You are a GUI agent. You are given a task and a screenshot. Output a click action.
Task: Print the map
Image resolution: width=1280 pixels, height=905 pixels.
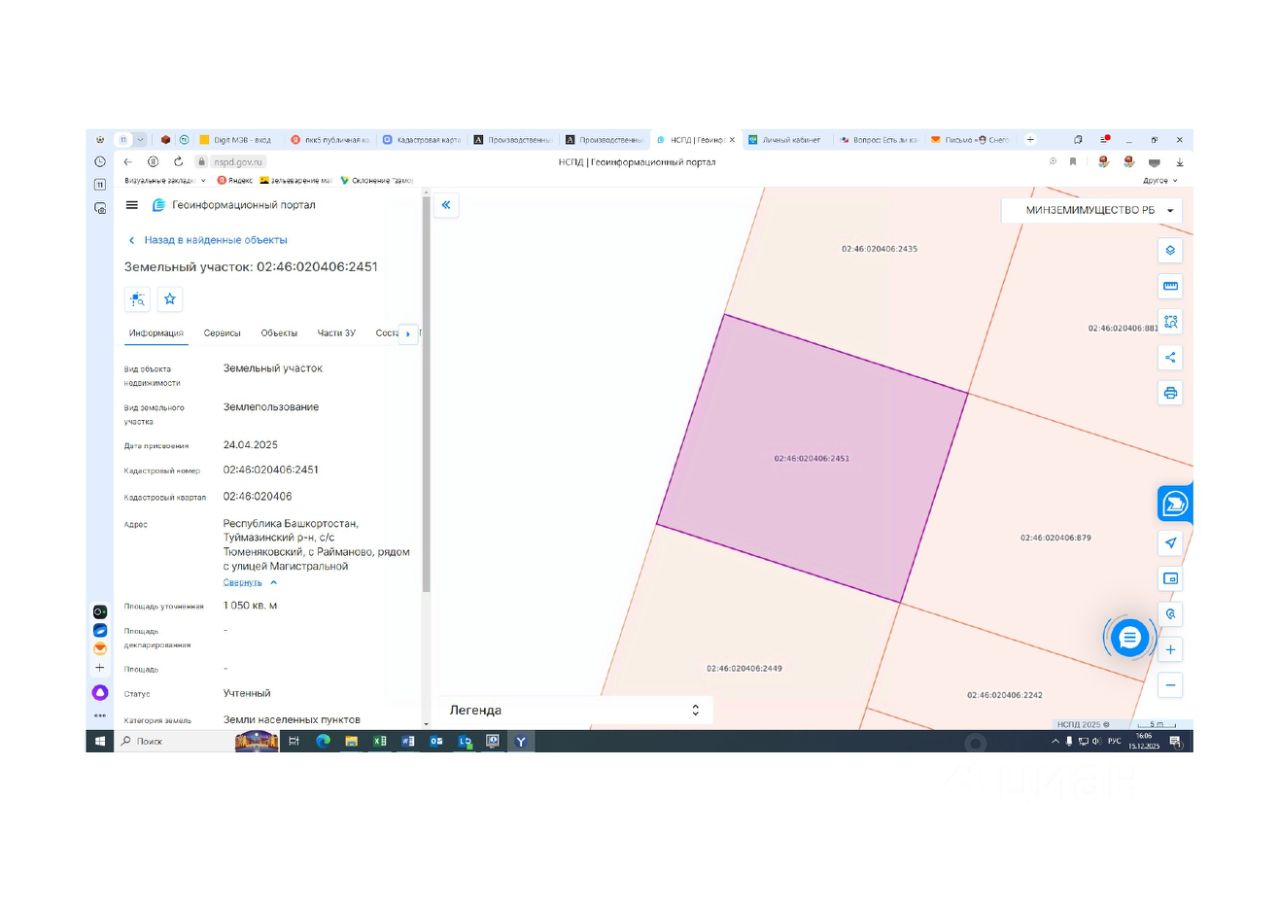click(1171, 393)
